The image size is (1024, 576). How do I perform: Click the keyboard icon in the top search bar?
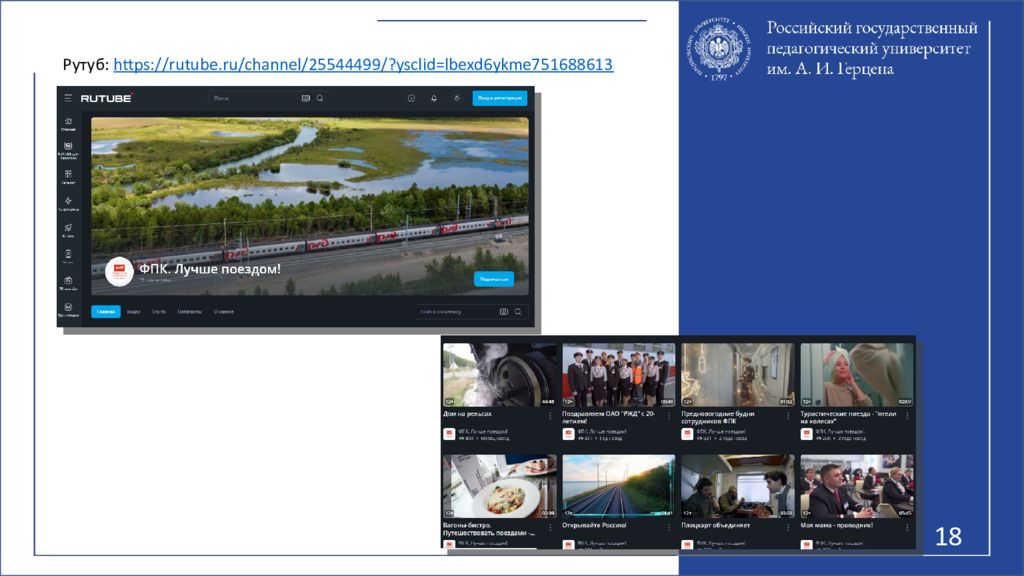pyautogui.click(x=306, y=98)
